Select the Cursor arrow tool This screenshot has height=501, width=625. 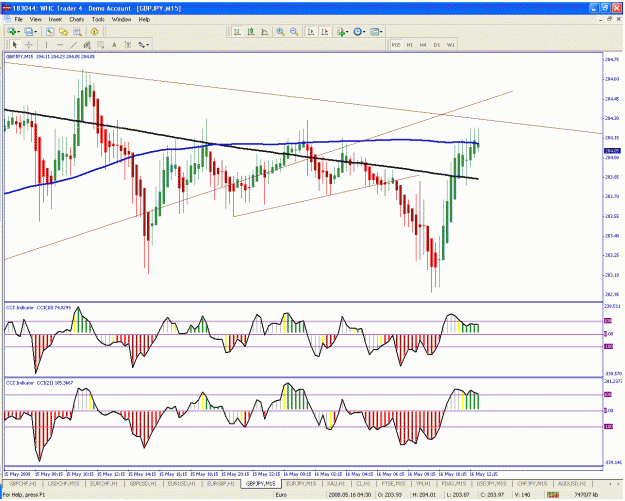(x=15, y=45)
